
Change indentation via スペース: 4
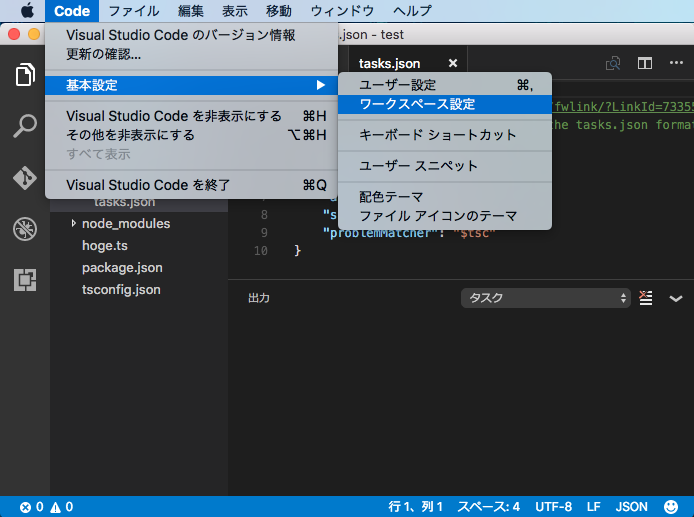[x=489, y=507]
